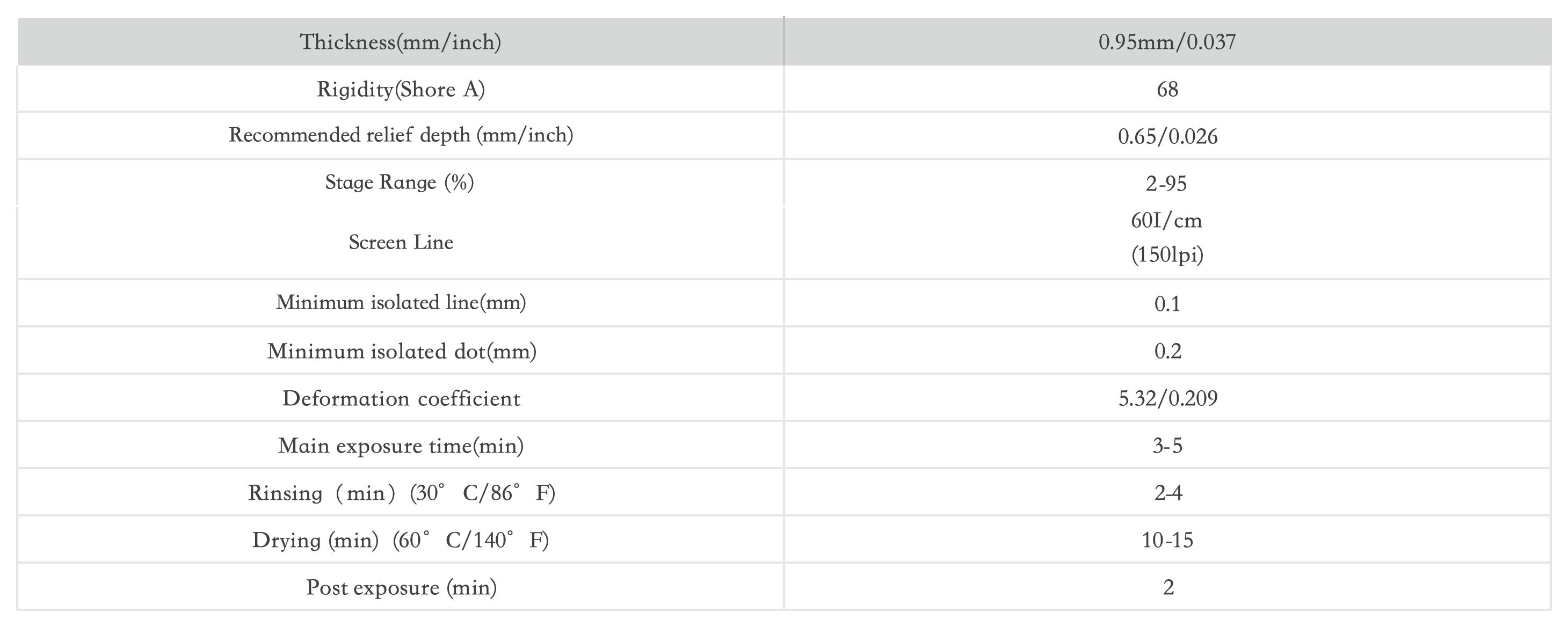Screen dimensions: 1568x627
Task: Select the minimum isolated dot value 0.2
Action: click(1167, 351)
